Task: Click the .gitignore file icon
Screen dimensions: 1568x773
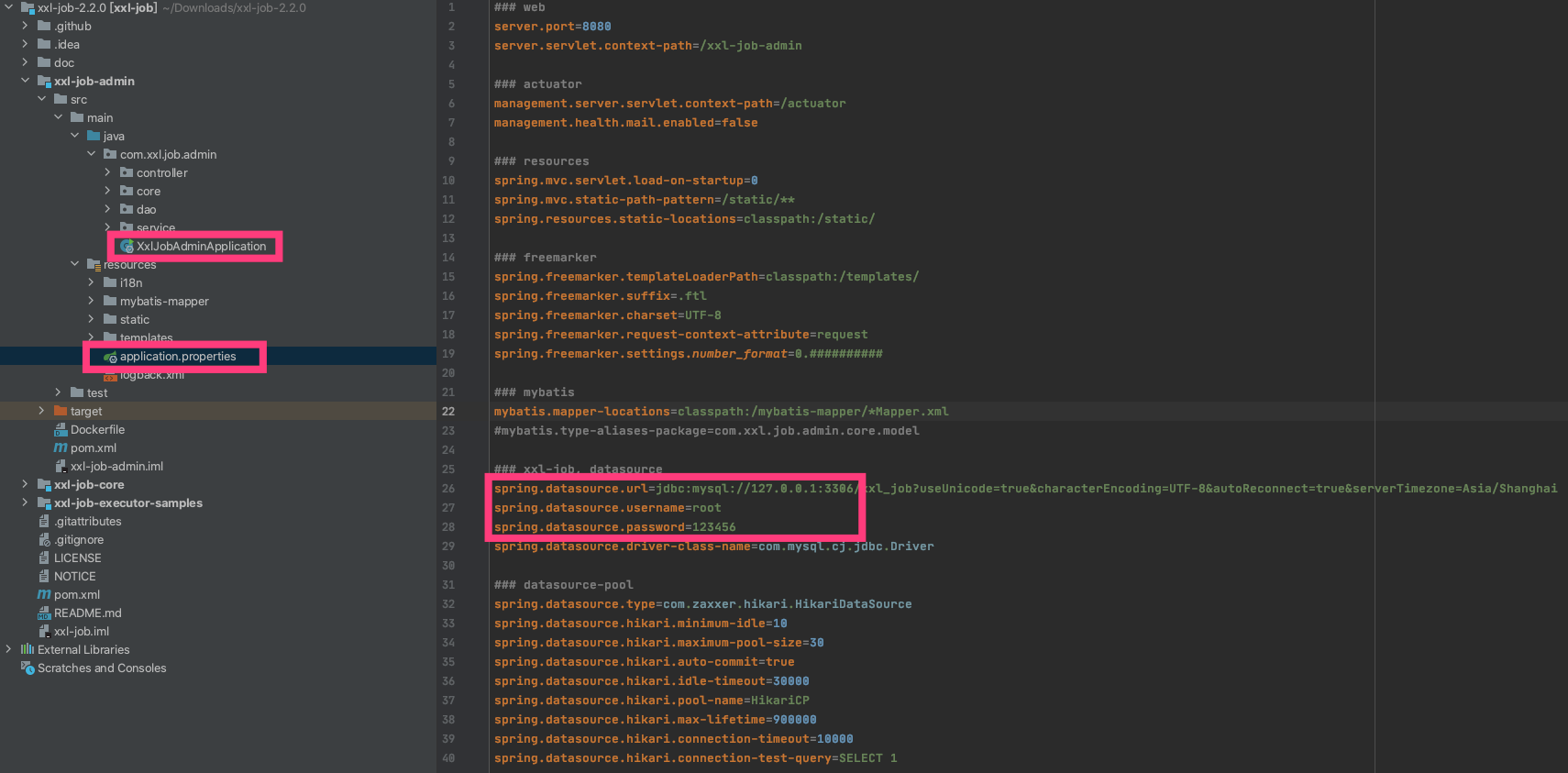Action: click(44, 539)
